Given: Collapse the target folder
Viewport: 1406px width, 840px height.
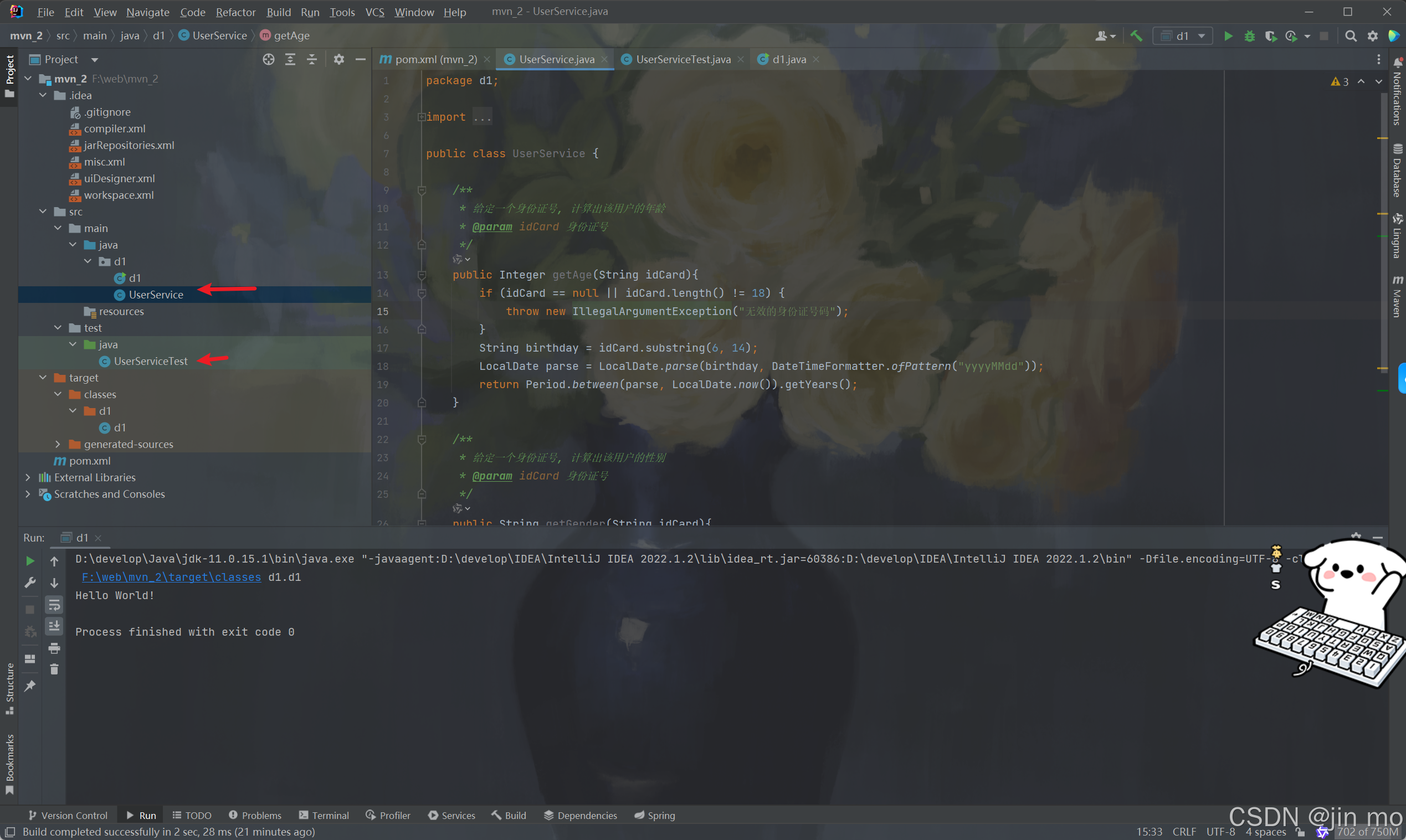Looking at the screenshot, I should [x=43, y=378].
